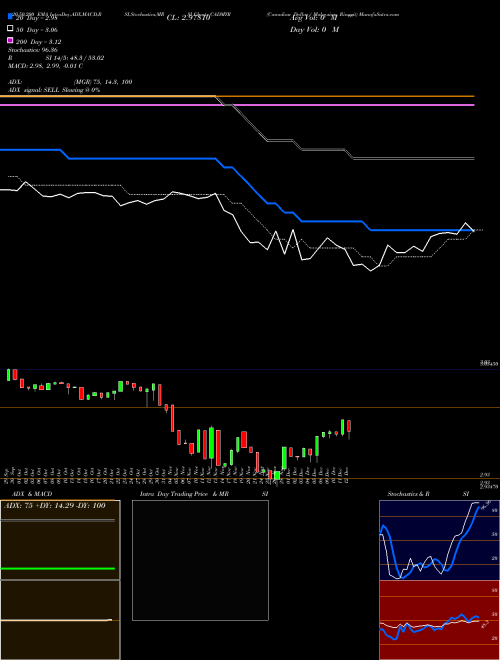Click the empty Intra Day Trading chart box
The width and height of the screenshot is (500, 660).
click(200, 560)
